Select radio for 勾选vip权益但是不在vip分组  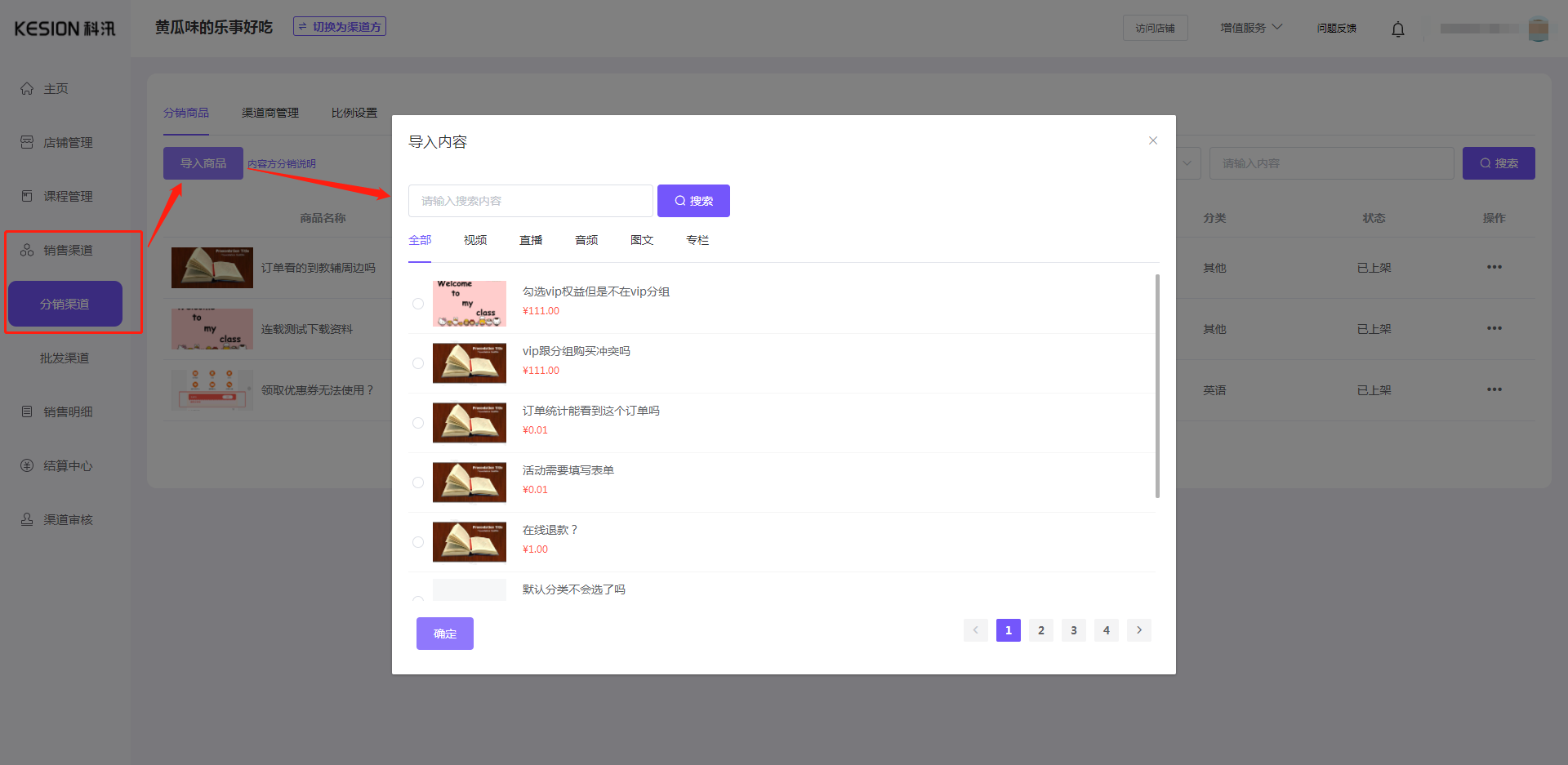tap(418, 303)
